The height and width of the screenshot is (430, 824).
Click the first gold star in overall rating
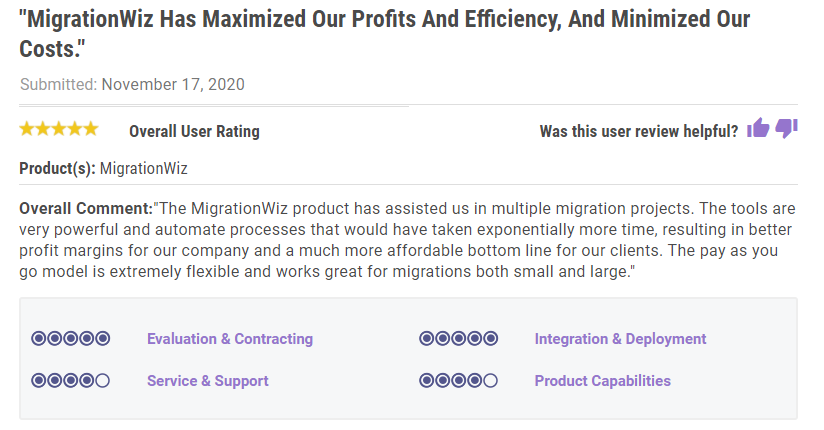click(27, 129)
